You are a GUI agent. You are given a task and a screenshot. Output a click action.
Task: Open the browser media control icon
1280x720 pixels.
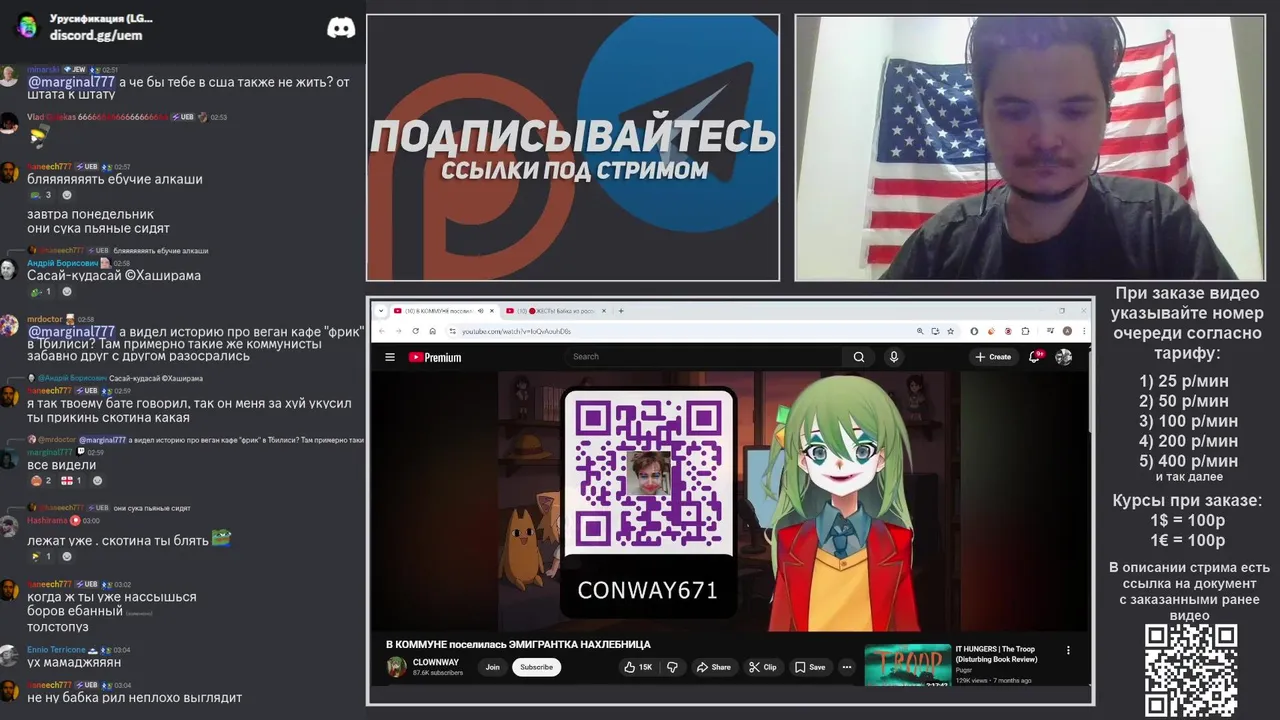point(1050,331)
